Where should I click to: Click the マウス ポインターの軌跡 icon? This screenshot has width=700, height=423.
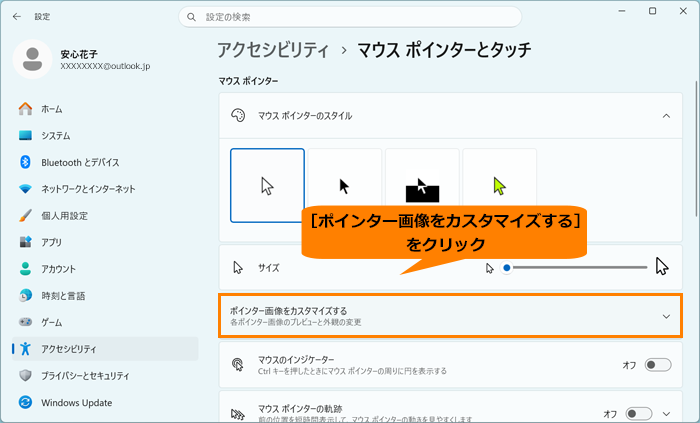(238, 415)
